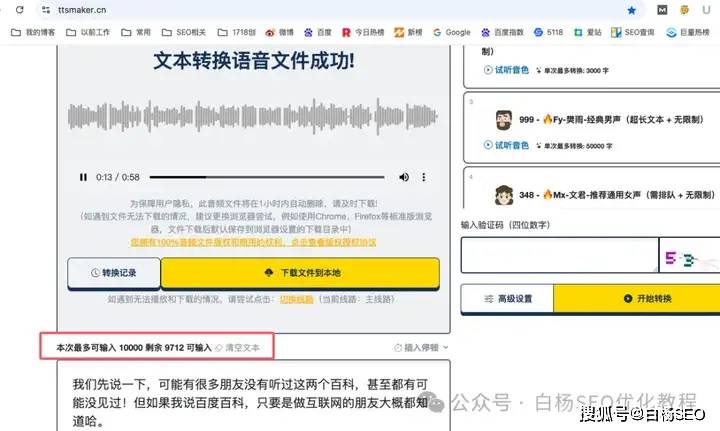Viewport: 720px width, 431px height.
Task: Click the 0:13 / 0:58 time display
Action: (118, 177)
